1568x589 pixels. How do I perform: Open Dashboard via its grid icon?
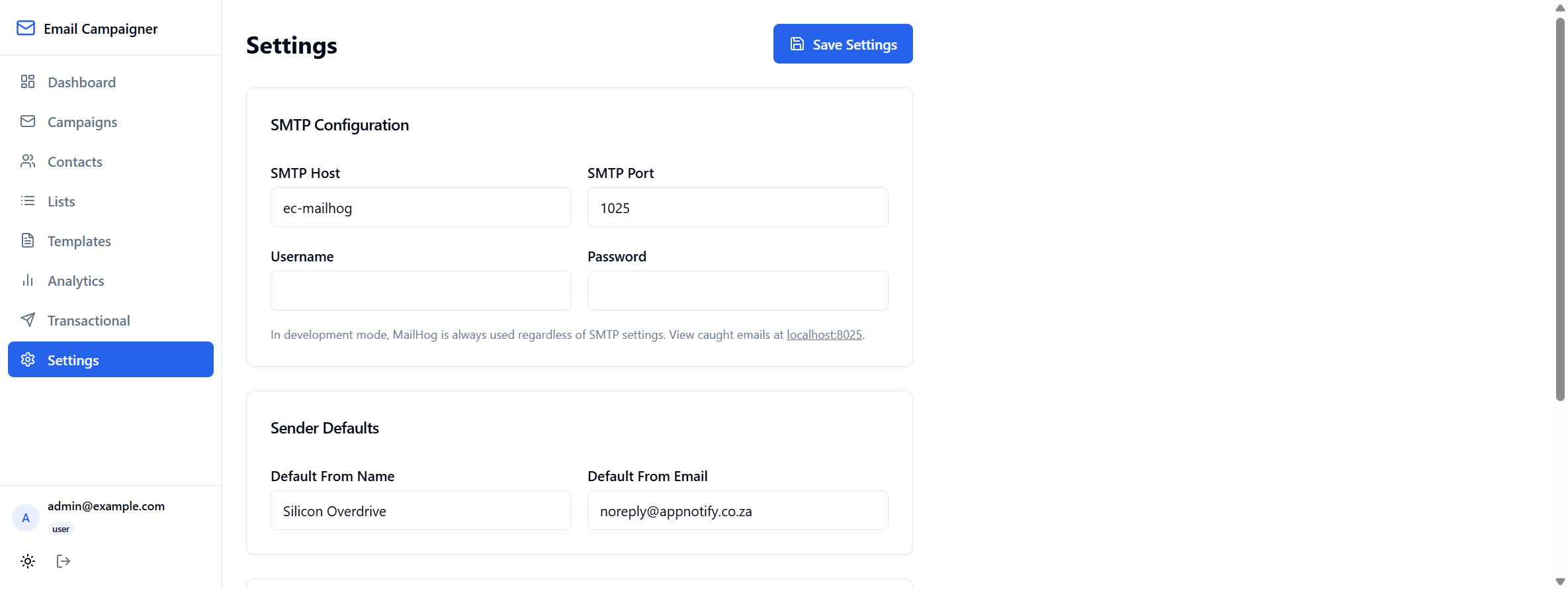point(28,81)
